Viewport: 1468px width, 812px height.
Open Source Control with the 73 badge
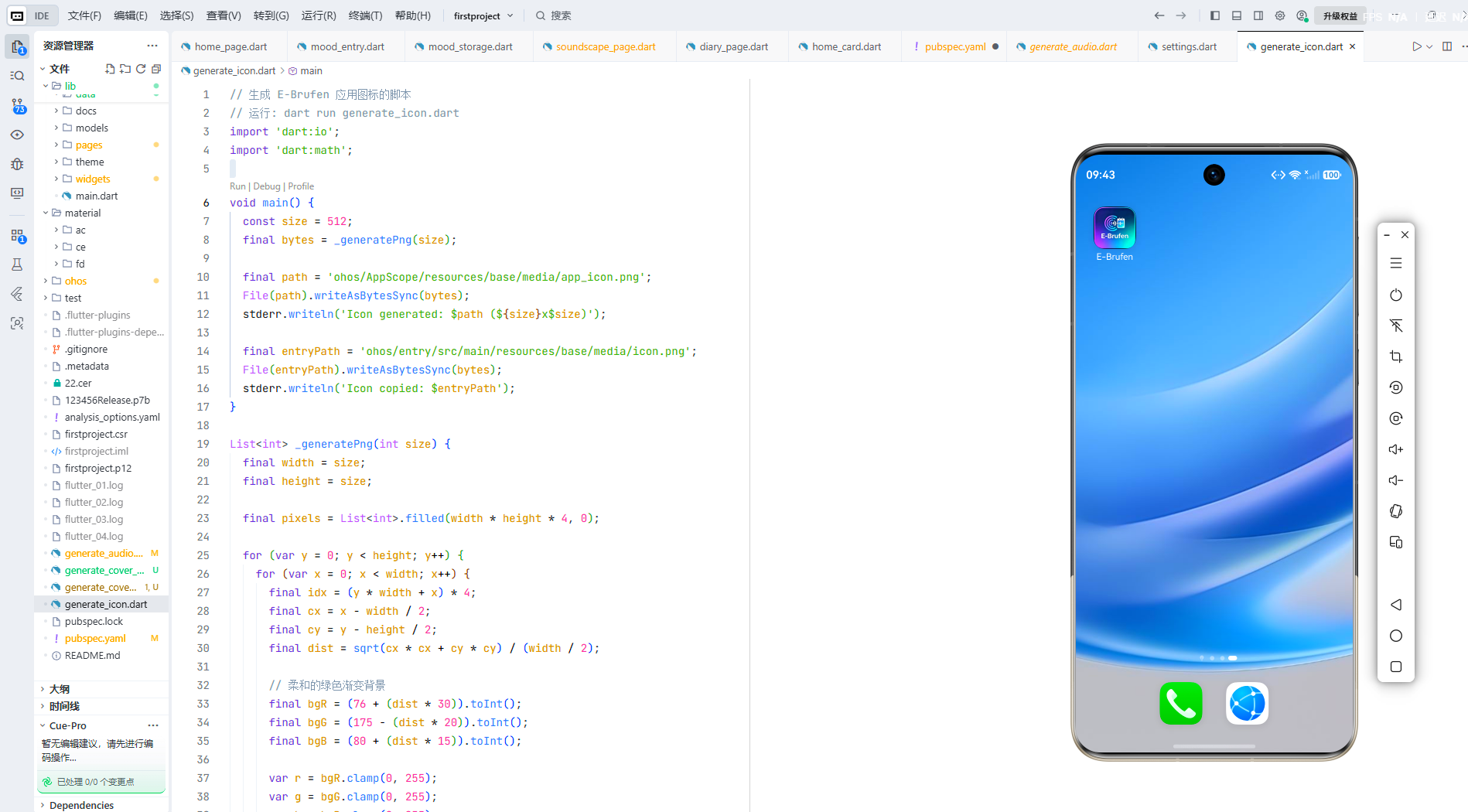click(x=17, y=106)
